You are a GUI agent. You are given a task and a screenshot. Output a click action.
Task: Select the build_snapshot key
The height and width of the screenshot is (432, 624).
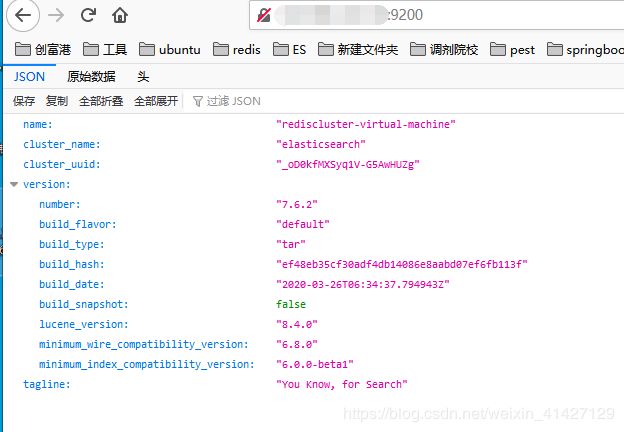(x=84, y=304)
